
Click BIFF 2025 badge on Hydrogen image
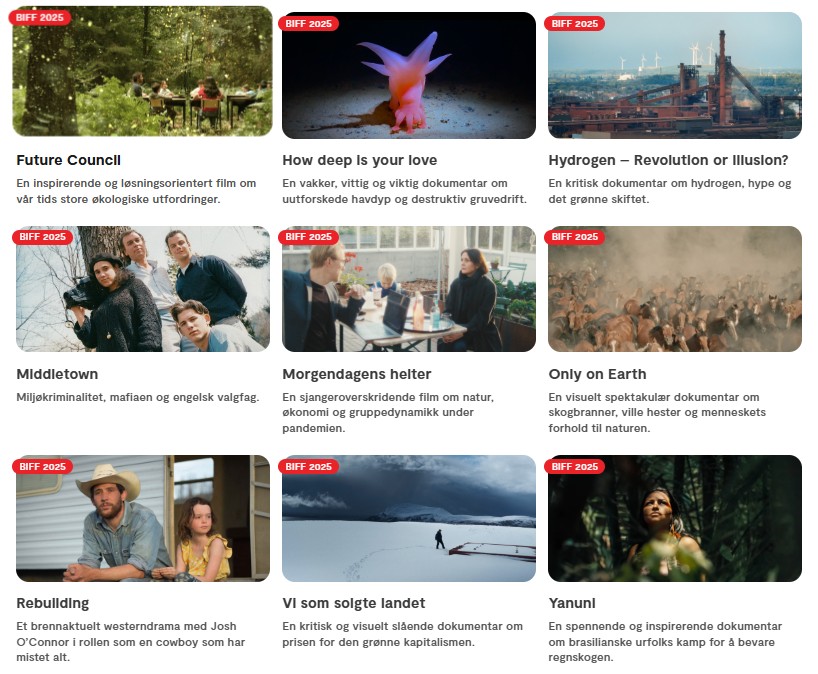point(574,23)
